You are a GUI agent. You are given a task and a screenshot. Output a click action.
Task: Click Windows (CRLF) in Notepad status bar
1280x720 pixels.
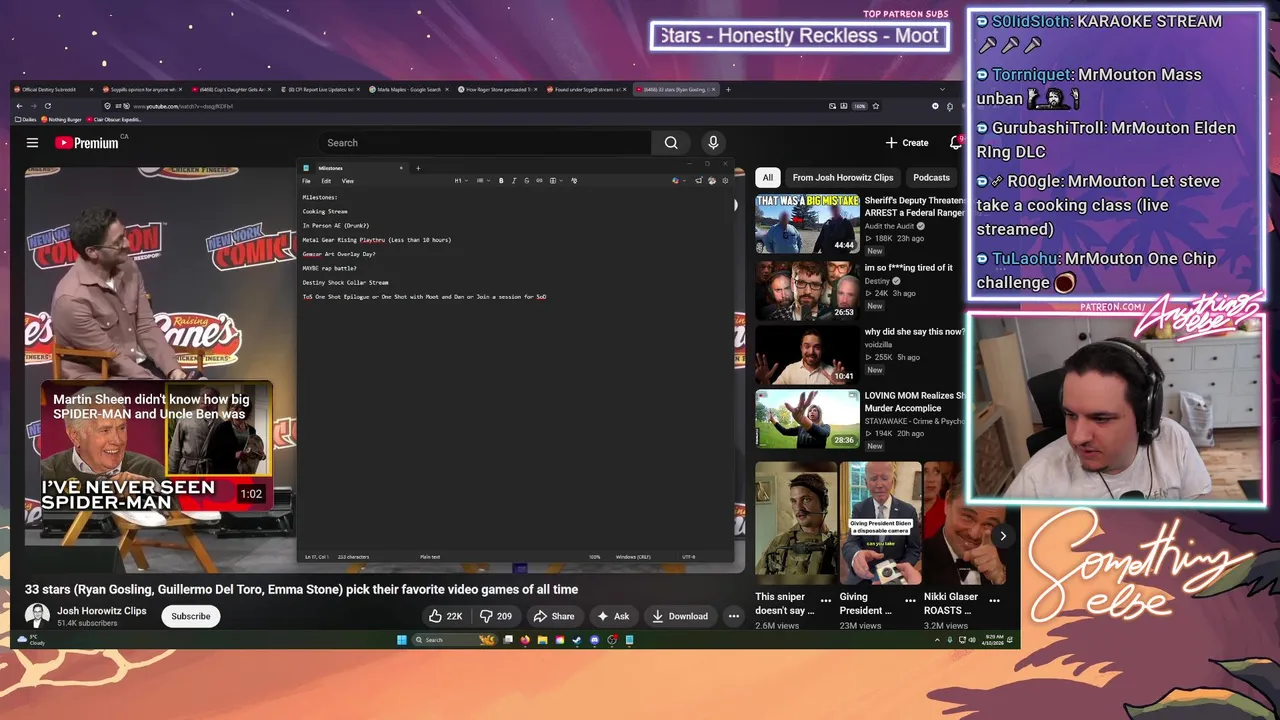(x=633, y=556)
